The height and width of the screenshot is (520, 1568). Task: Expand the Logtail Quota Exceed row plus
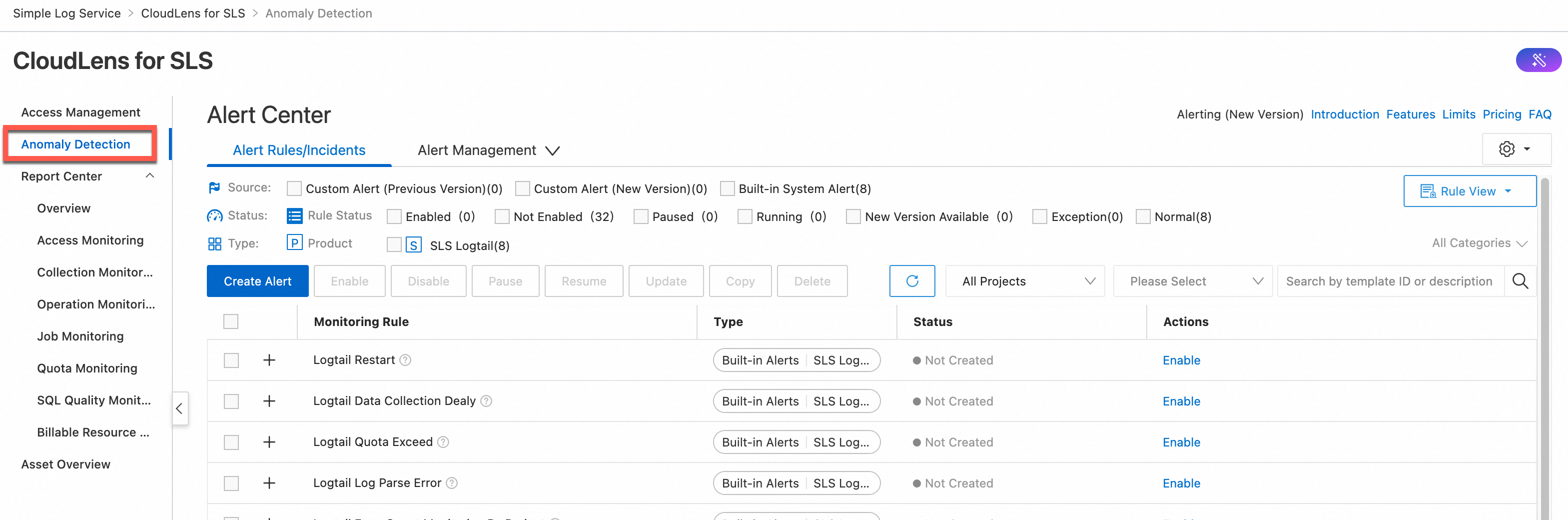269,442
